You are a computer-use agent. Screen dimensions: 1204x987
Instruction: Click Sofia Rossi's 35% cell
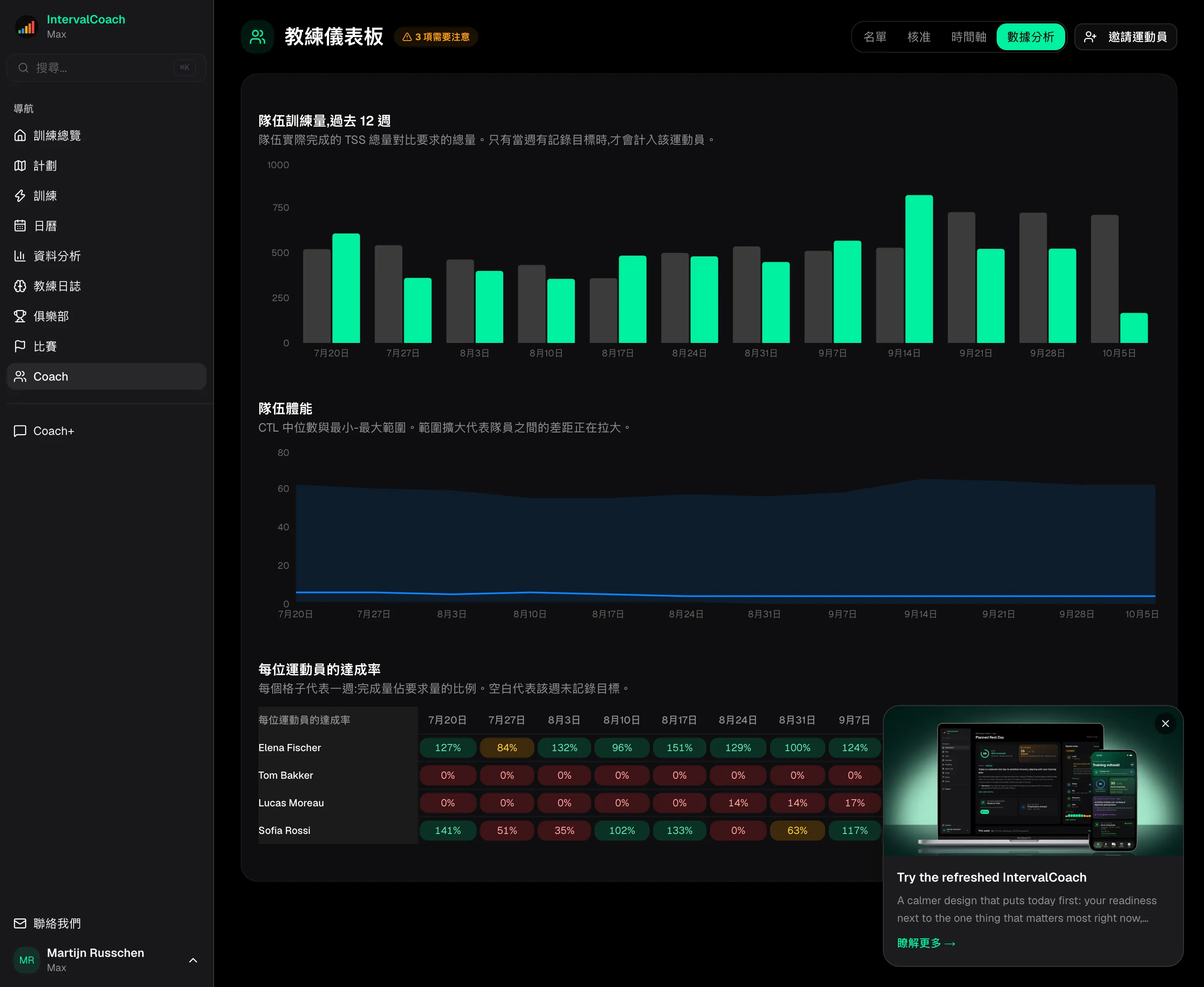(x=564, y=831)
